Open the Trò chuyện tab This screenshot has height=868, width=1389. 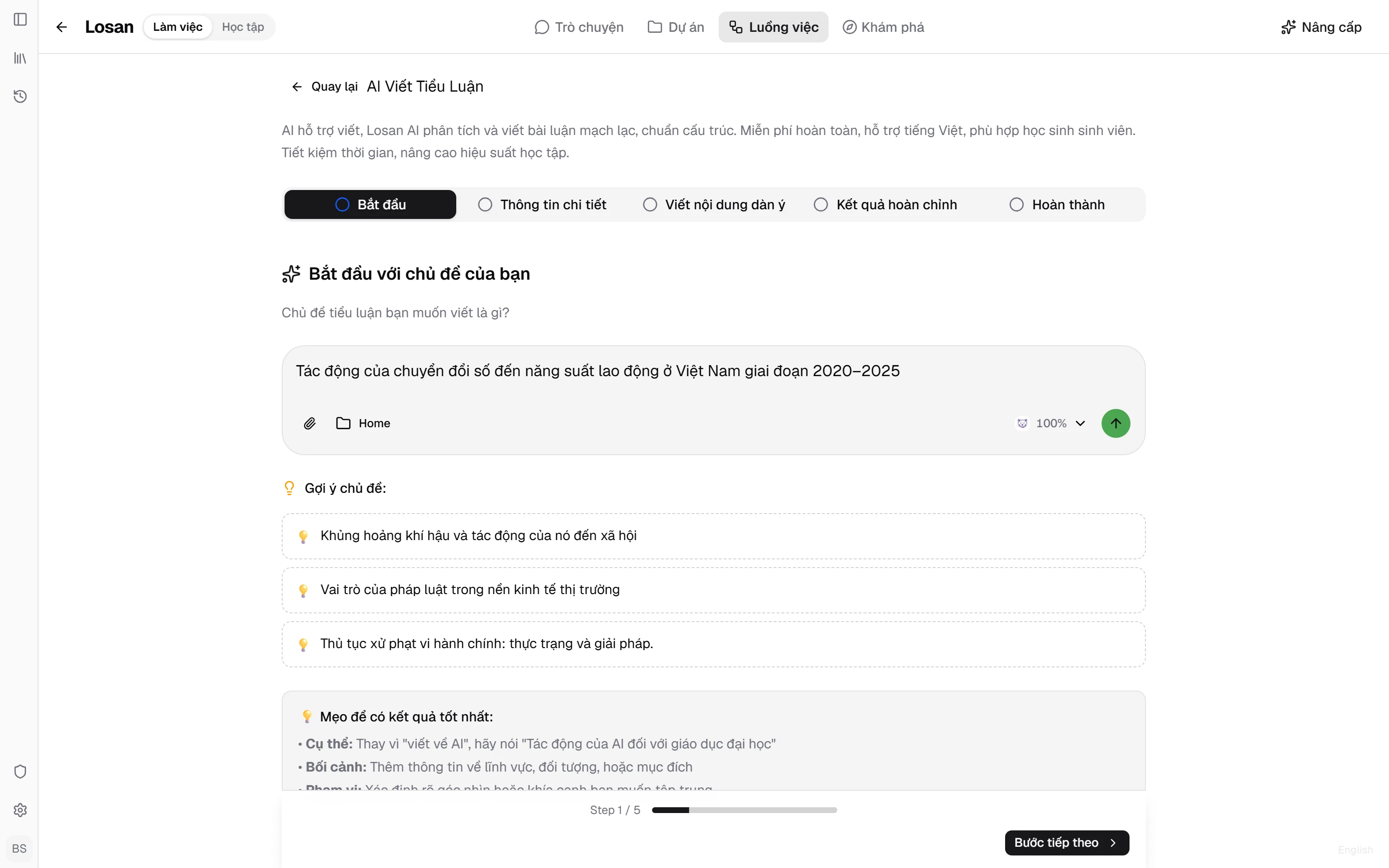coord(579,27)
